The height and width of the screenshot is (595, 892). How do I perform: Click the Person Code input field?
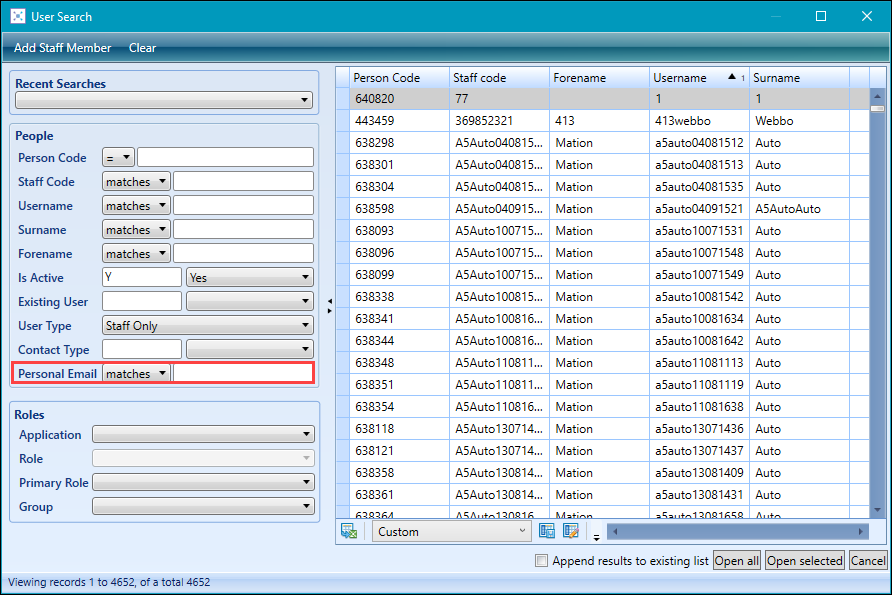[x=225, y=158]
